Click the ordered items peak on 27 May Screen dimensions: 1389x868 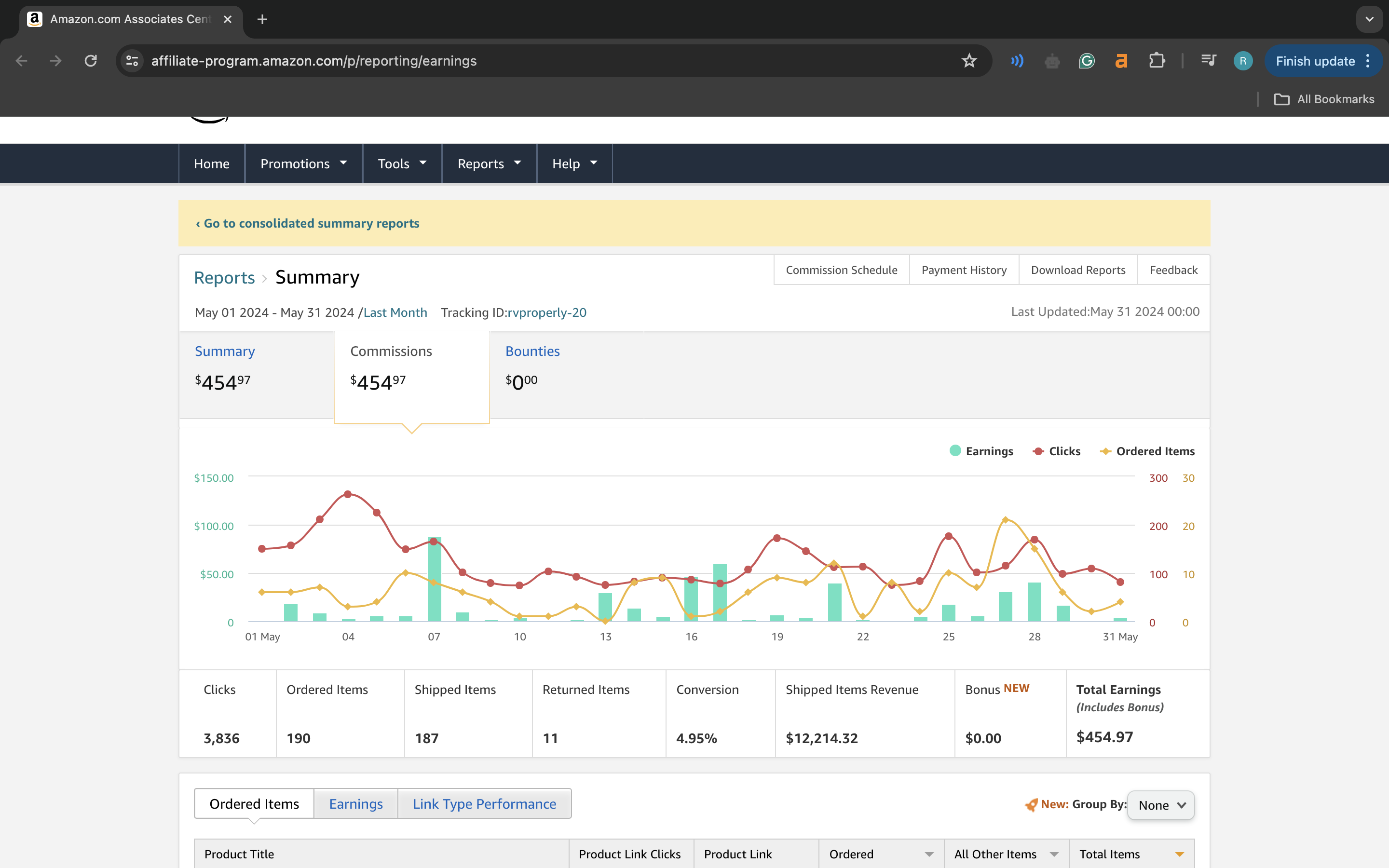click(1005, 519)
